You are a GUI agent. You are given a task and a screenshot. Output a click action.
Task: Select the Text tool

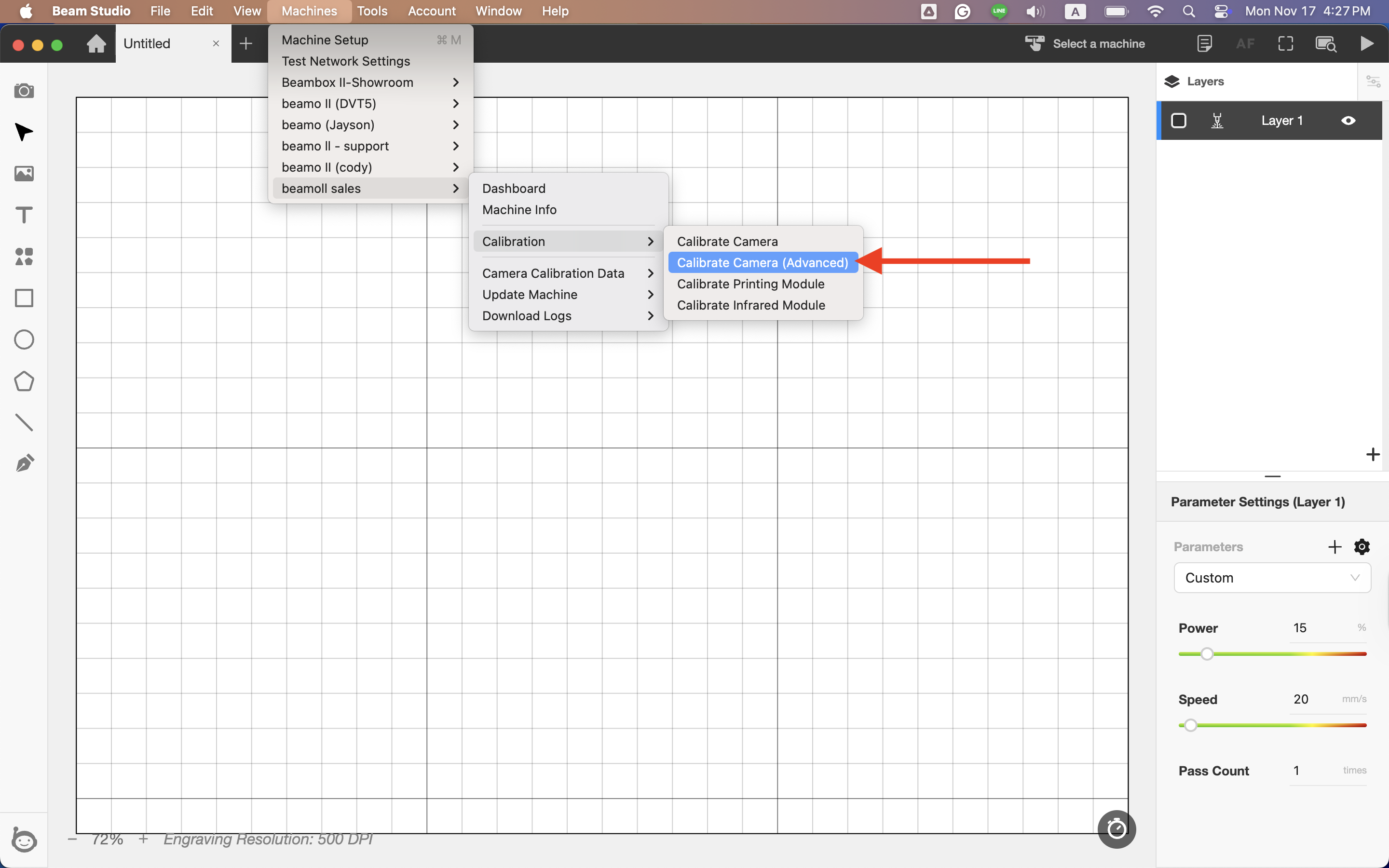pyautogui.click(x=24, y=215)
